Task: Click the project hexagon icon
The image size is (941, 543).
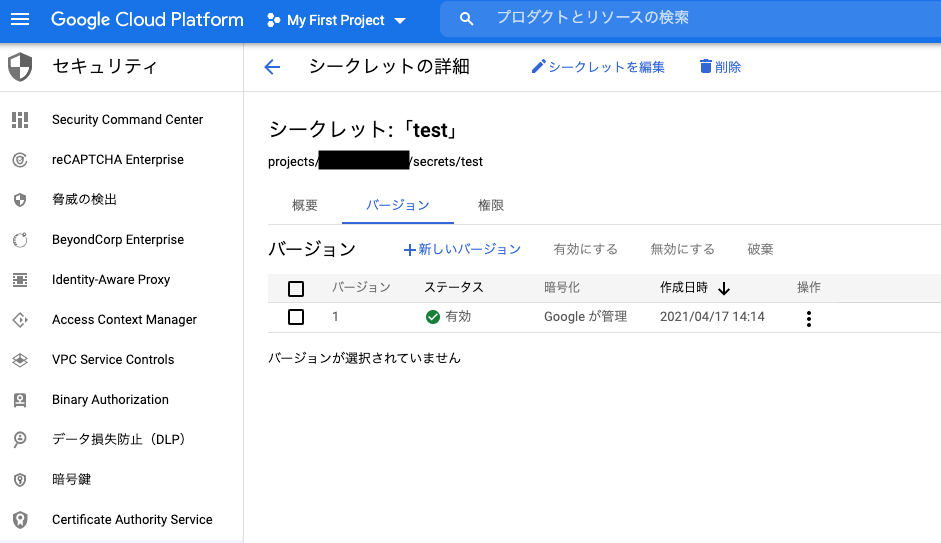Action: pos(273,20)
